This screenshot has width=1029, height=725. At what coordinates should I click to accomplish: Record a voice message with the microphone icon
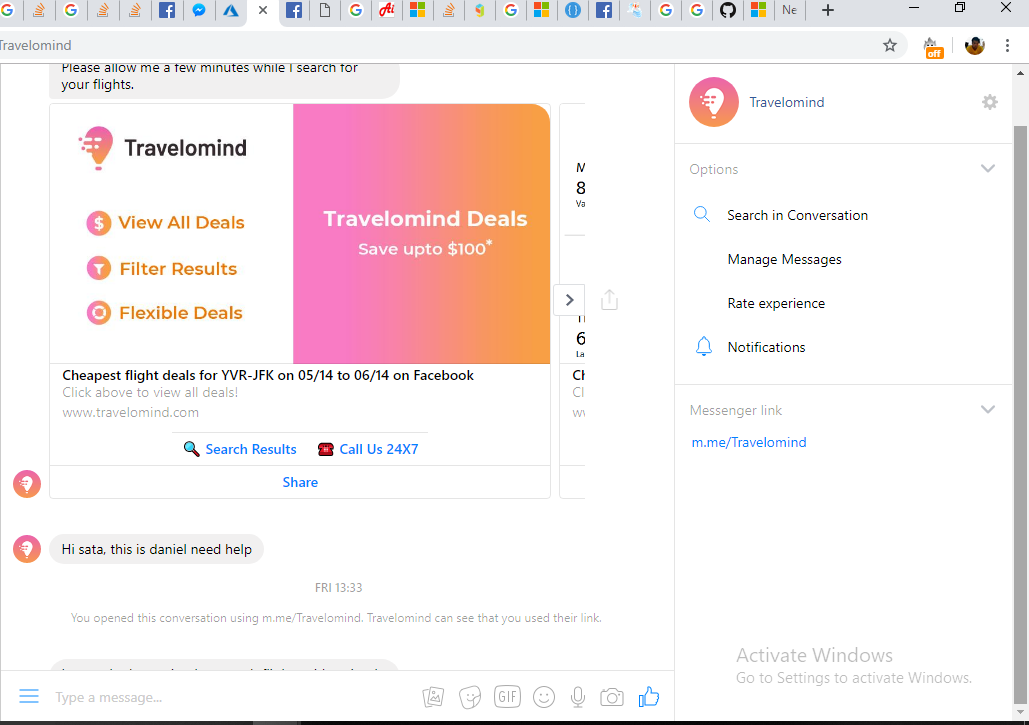[577, 697]
